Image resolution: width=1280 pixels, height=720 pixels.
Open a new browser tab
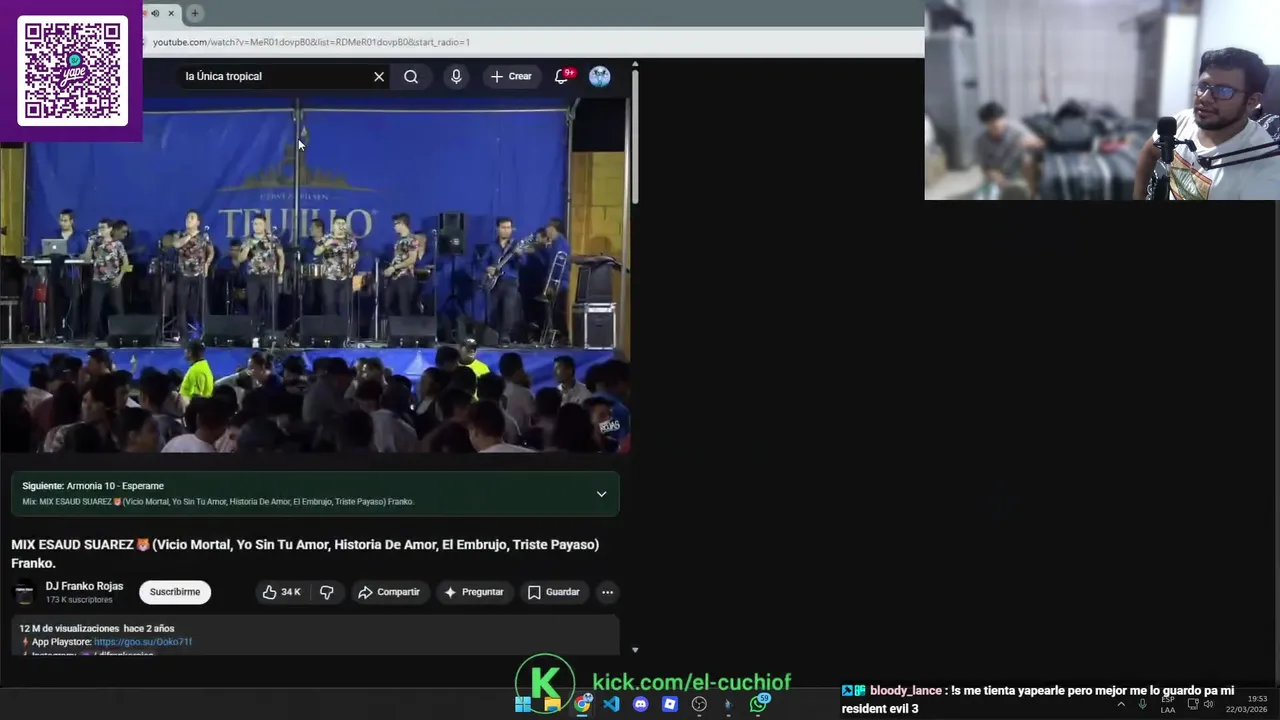[194, 13]
